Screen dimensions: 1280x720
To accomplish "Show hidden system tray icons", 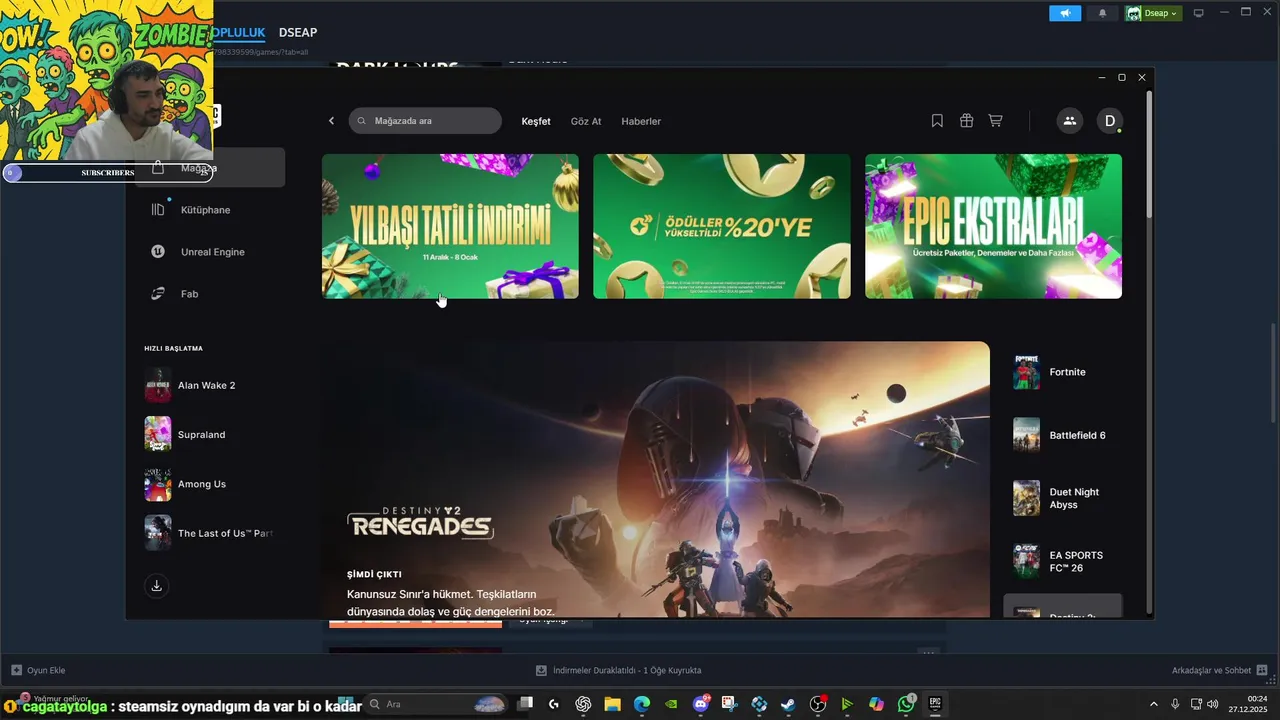I will point(1154,704).
